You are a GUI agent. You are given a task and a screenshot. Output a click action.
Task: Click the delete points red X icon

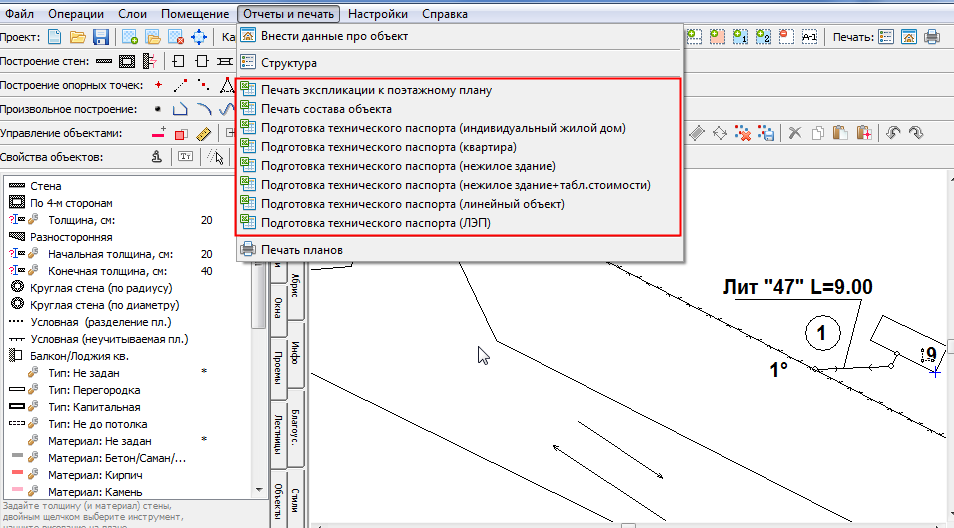click(x=743, y=133)
